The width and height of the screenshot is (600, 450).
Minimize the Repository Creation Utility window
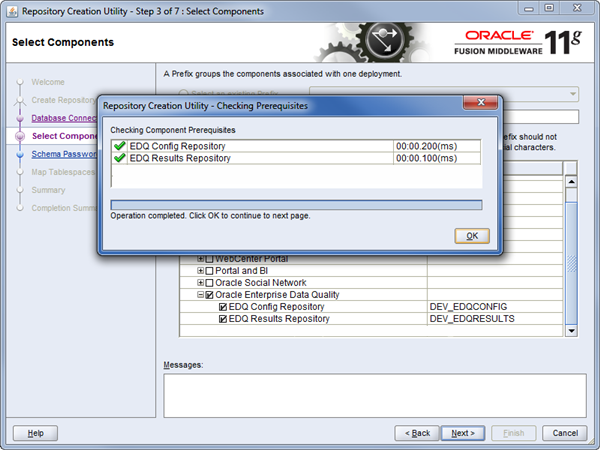tap(529, 8)
